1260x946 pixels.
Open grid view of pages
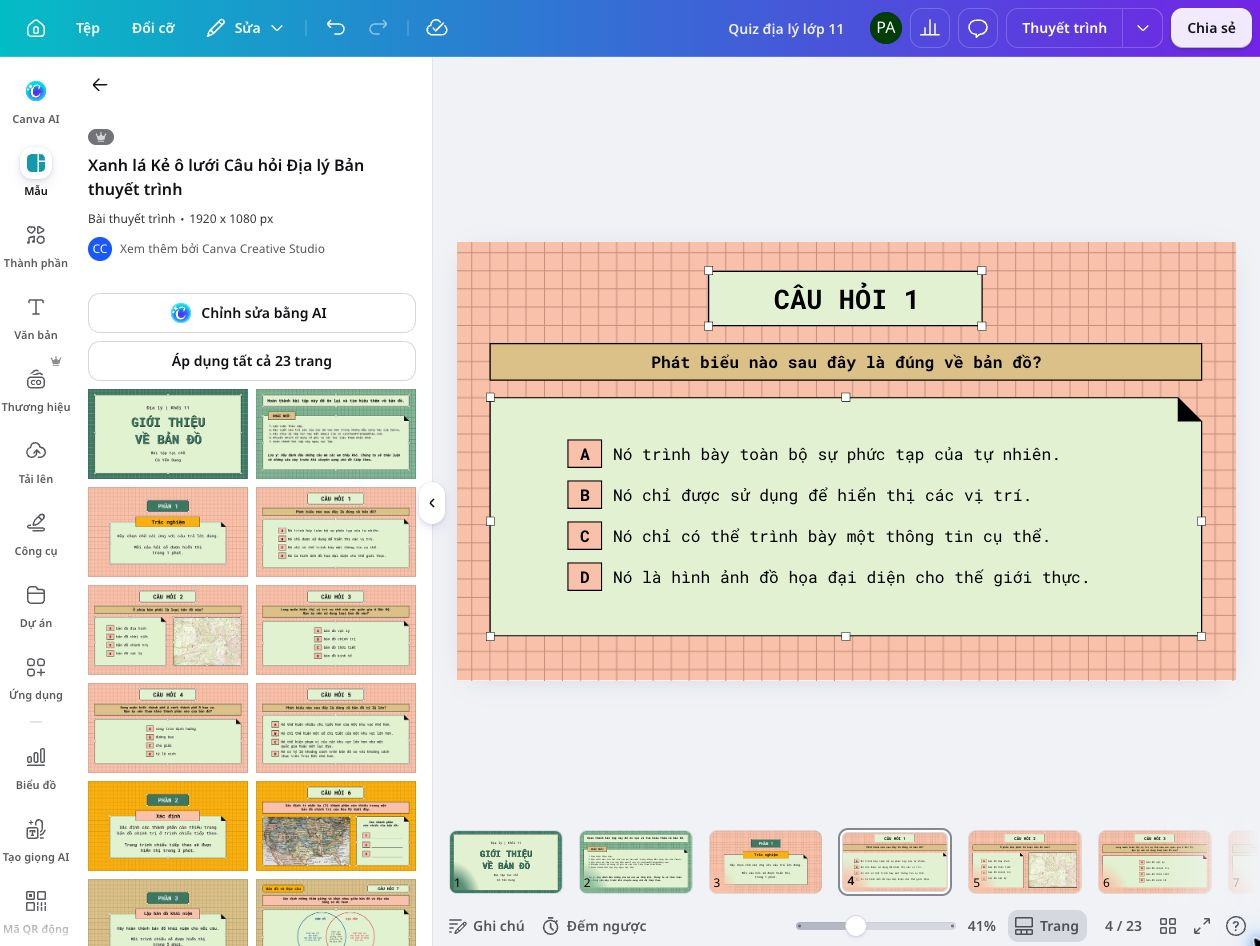(1167, 926)
